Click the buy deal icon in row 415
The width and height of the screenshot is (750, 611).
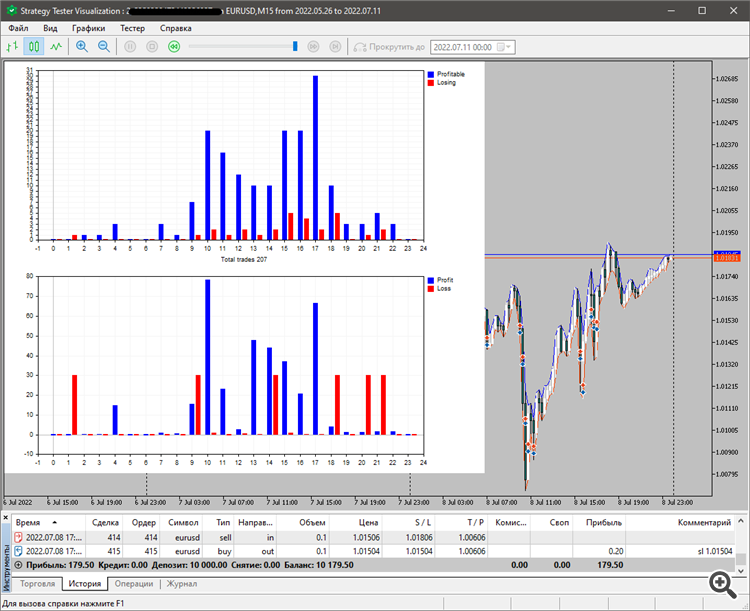pos(19,551)
